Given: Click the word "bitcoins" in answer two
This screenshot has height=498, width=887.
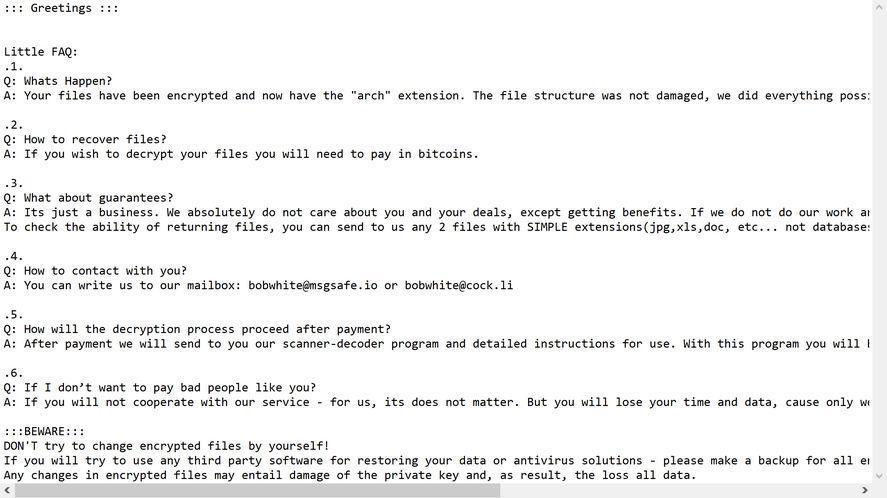Looking at the screenshot, I should (449, 154).
